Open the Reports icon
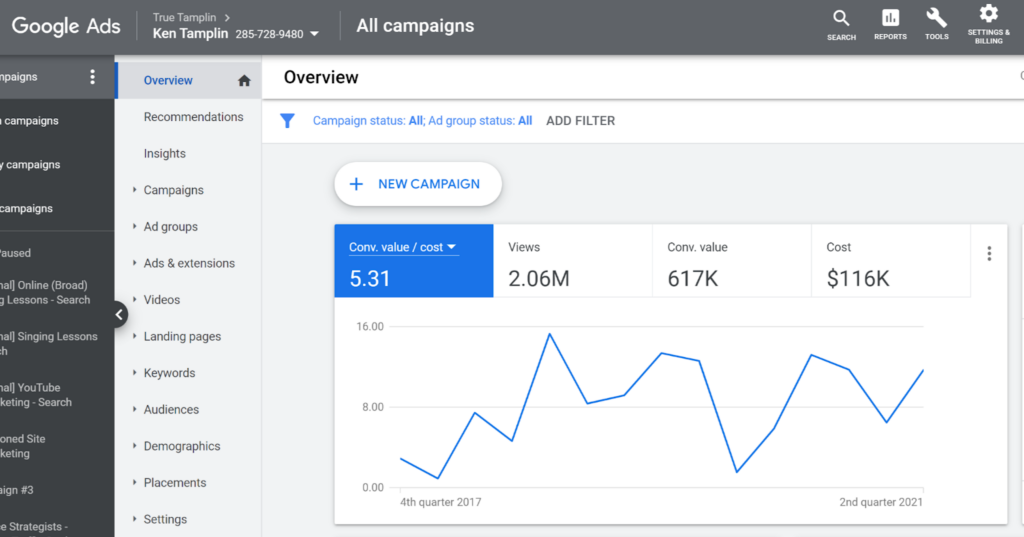 (890, 25)
